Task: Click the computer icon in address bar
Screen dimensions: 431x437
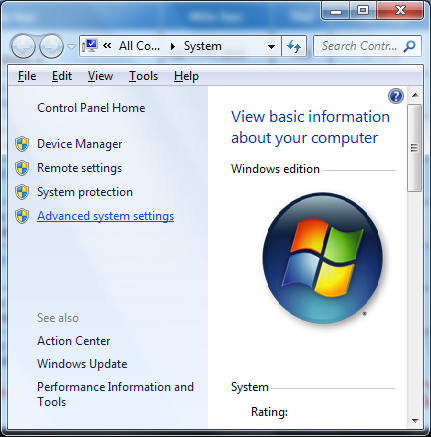Action: tap(90, 46)
